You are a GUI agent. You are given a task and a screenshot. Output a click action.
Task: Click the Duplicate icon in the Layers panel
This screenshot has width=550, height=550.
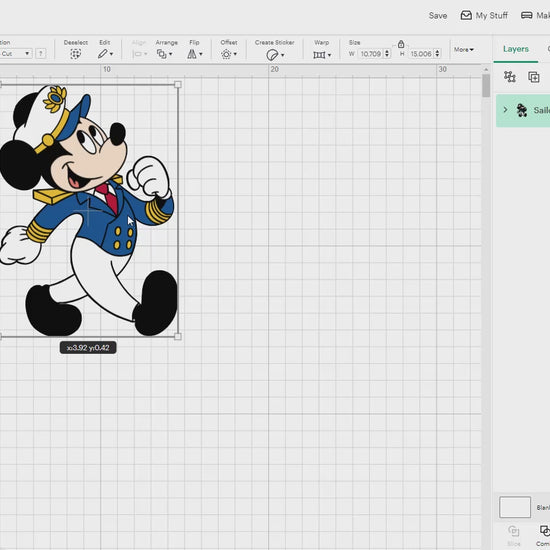[x=534, y=77]
